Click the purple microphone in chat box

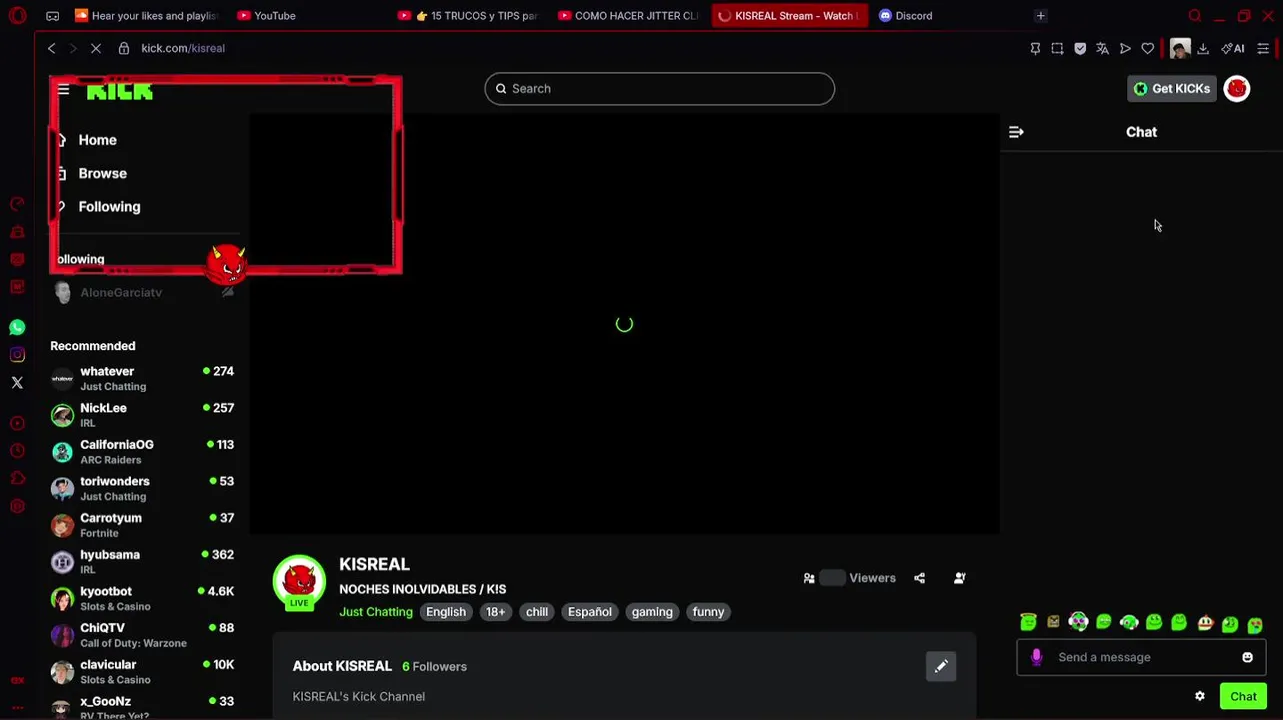coord(1036,657)
